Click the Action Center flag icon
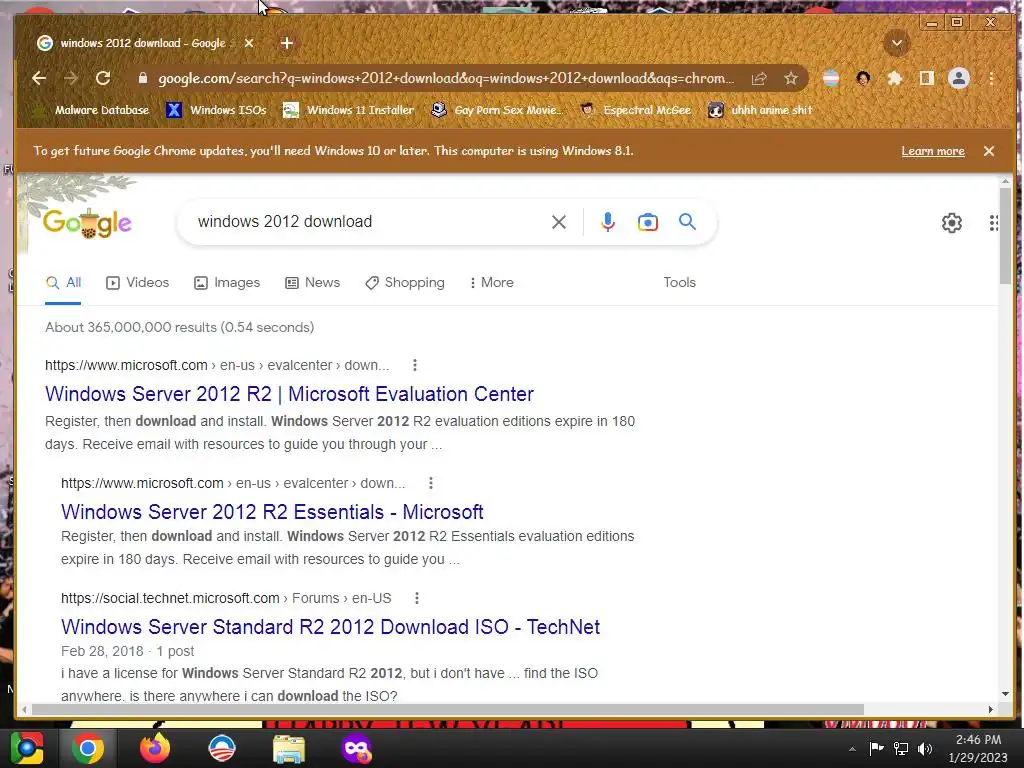Image resolution: width=1024 pixels, height=768 pixels. [876, 748]
